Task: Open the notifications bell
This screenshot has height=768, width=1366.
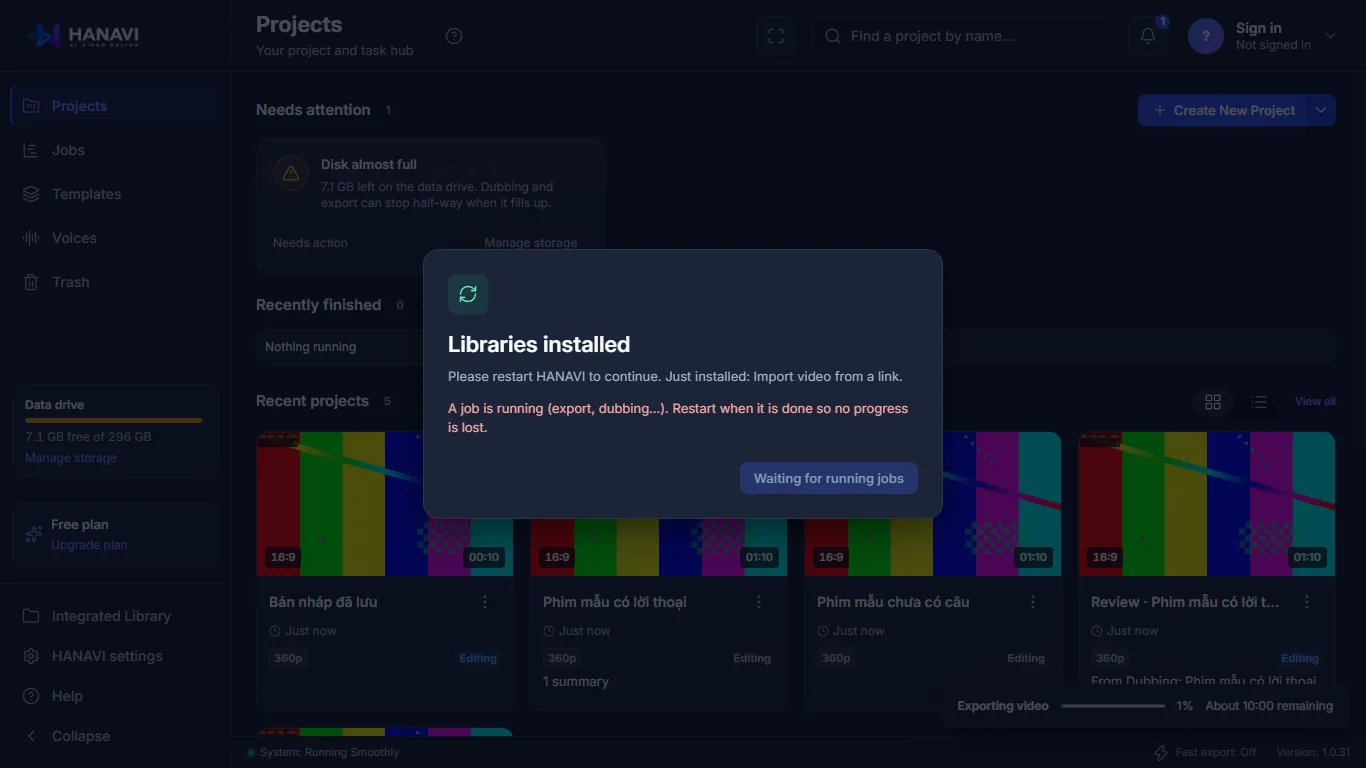Action: click(1148, 36)
